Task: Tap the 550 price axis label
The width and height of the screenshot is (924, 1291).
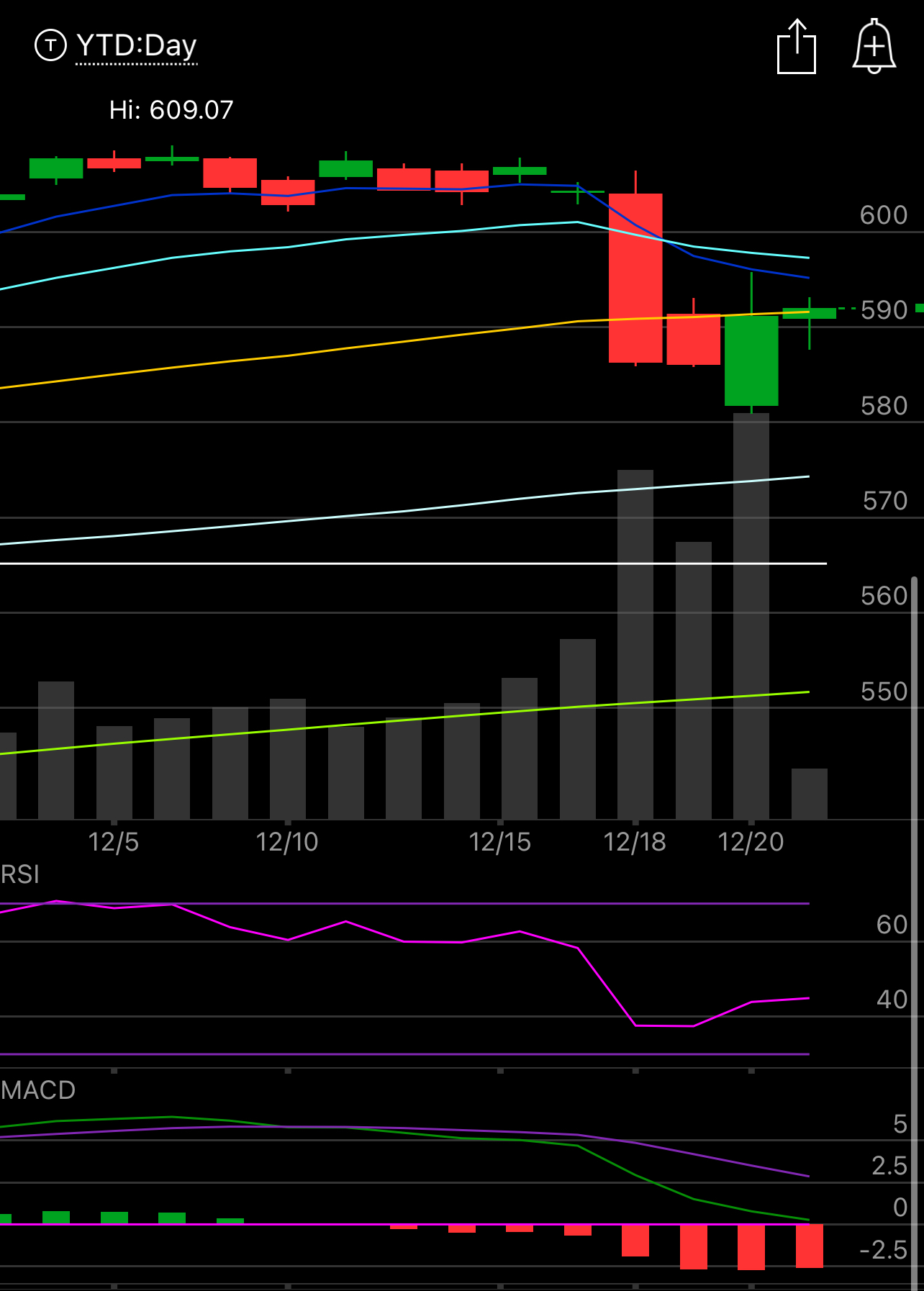Action: (x=884, y=692)
